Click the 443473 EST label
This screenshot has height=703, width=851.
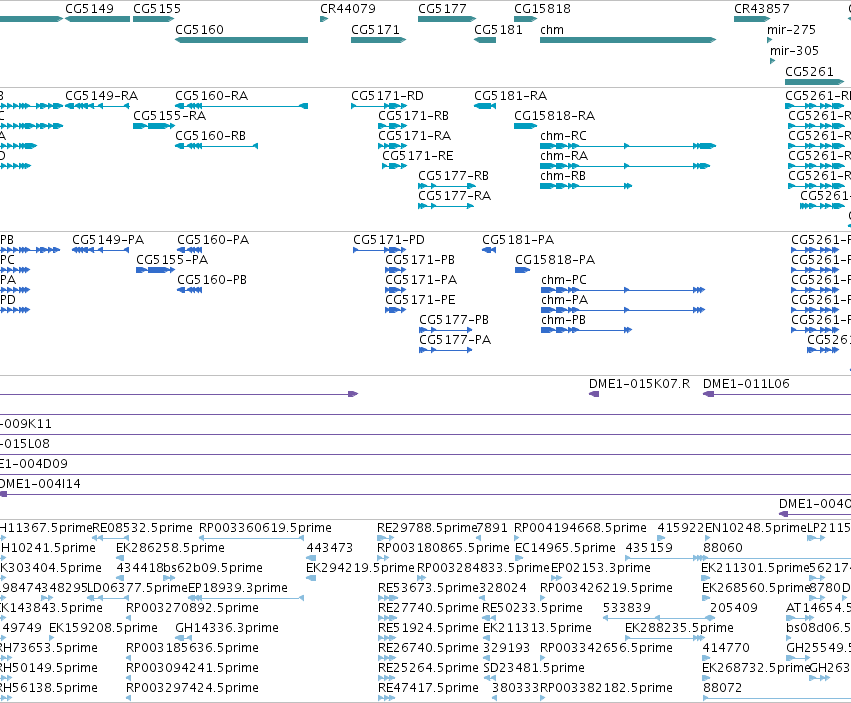tap(330, 548)
